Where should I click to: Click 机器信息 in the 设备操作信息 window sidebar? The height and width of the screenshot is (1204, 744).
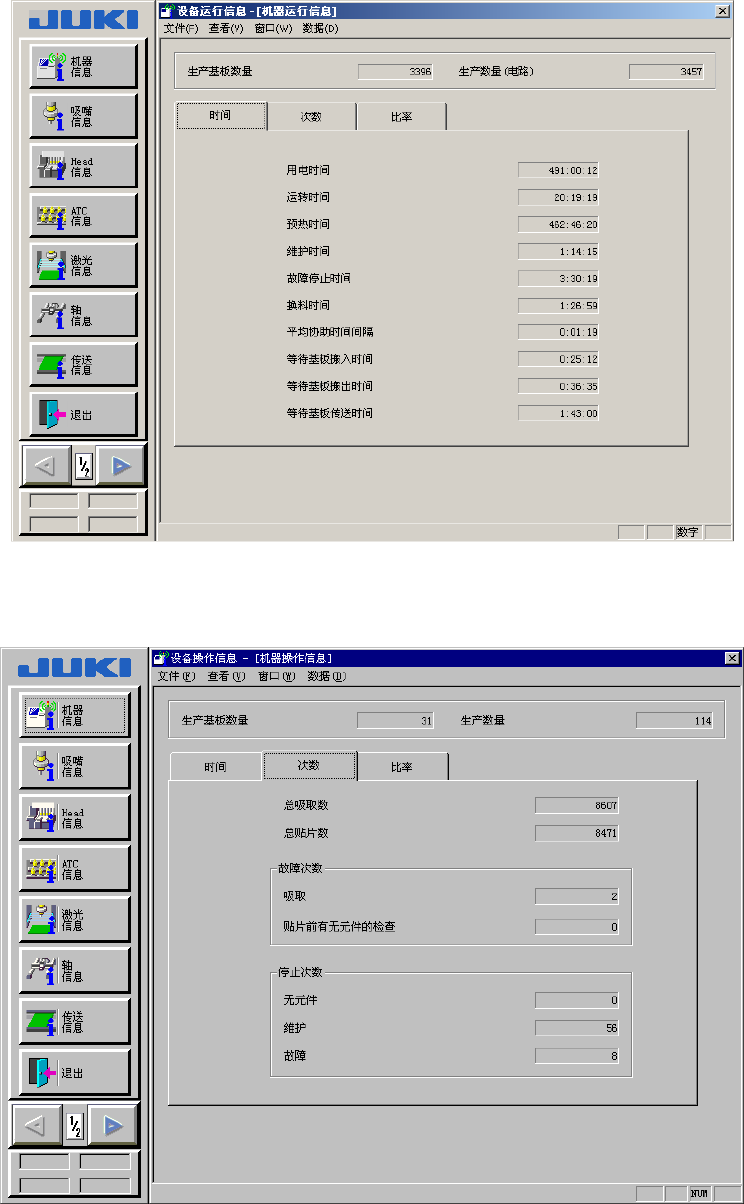click(x=76, y=715)
